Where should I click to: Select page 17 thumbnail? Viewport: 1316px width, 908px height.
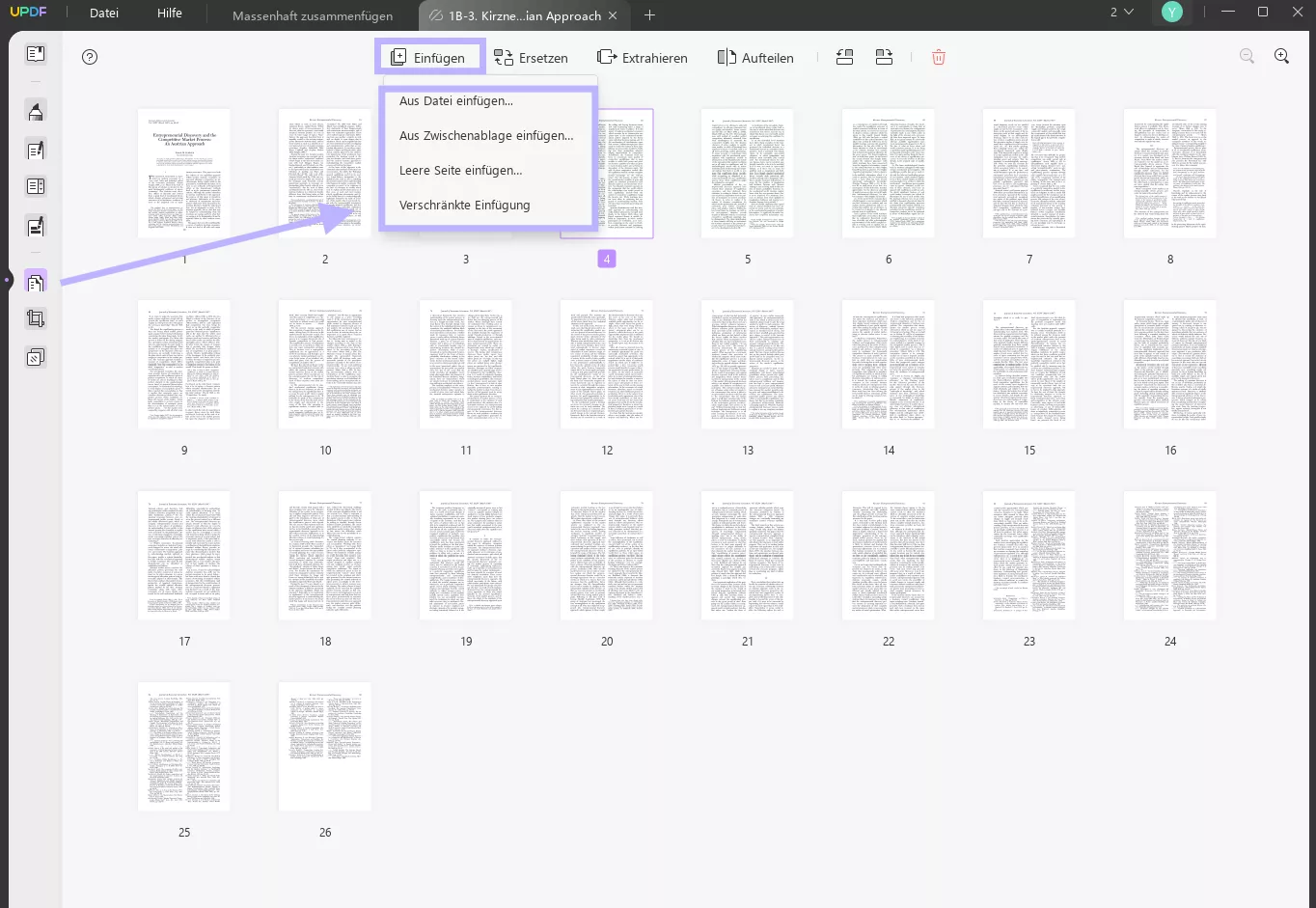184,556
